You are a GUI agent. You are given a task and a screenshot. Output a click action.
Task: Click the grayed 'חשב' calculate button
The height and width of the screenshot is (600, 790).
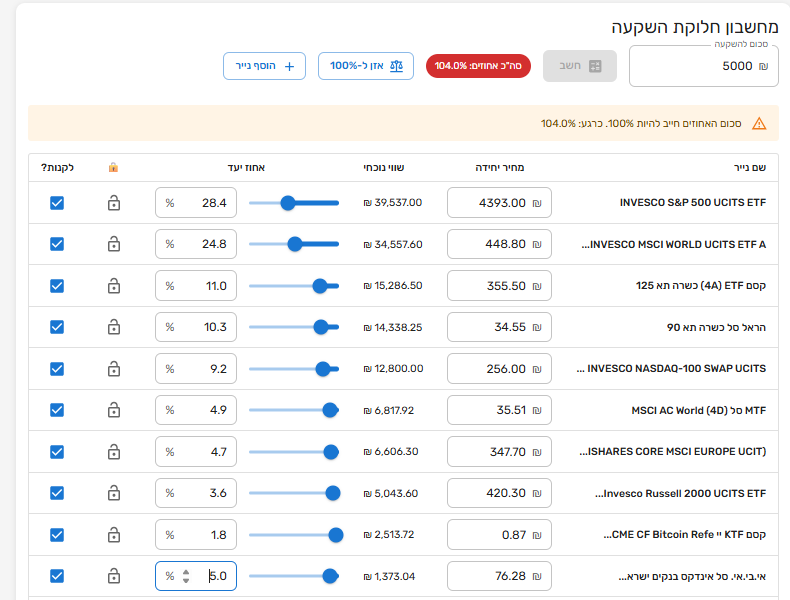pos(580,66)
